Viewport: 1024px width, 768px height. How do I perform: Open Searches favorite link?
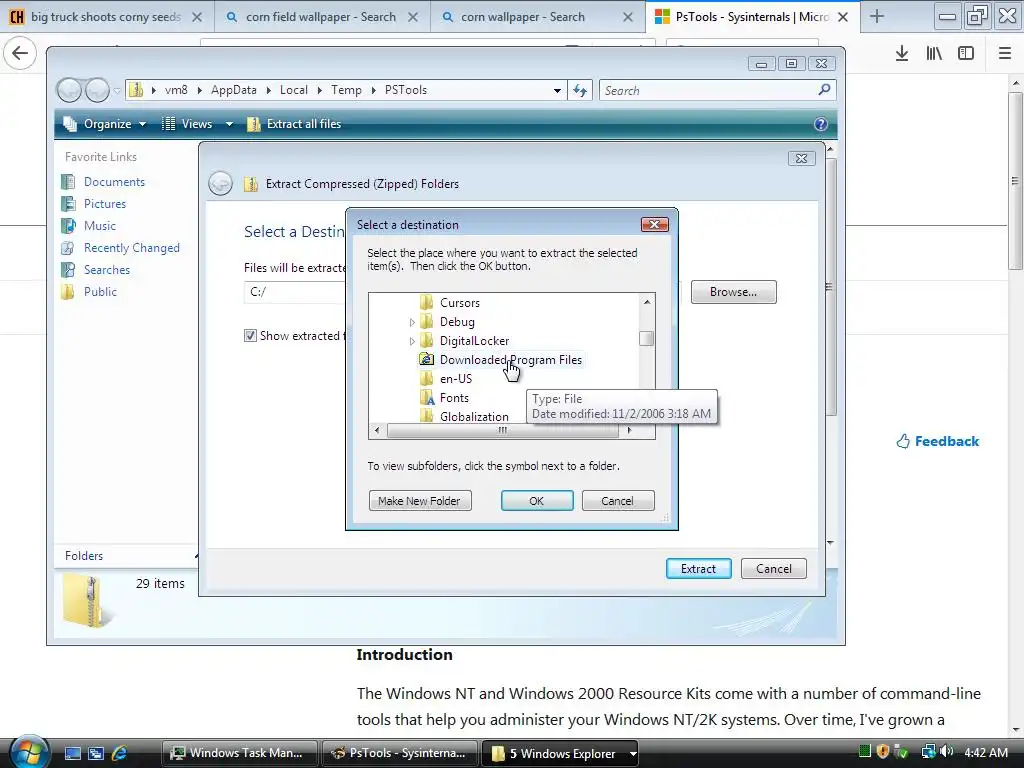[x=106, y=270]
